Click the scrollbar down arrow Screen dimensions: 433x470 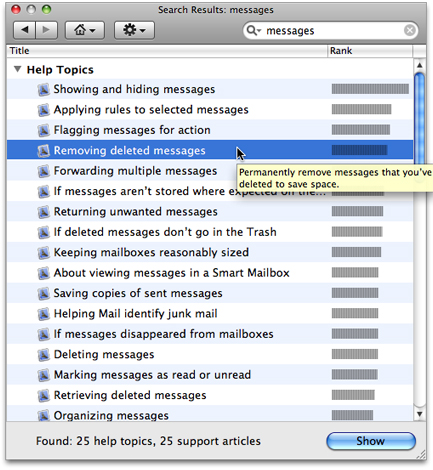[420, 414]
